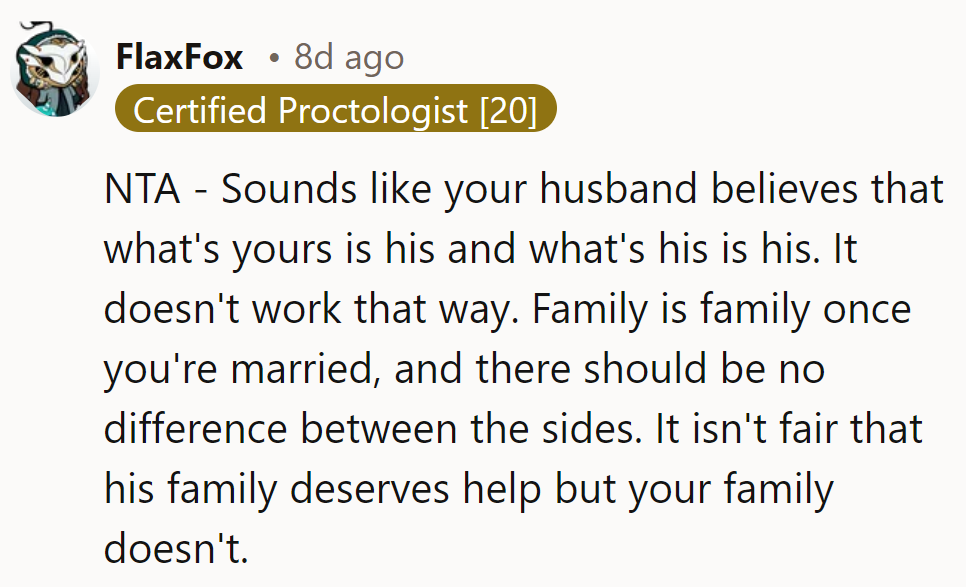Click the '8d ago' comment timestamp
The width and height of the screenshot is (966, 587).
click(349, 58)
